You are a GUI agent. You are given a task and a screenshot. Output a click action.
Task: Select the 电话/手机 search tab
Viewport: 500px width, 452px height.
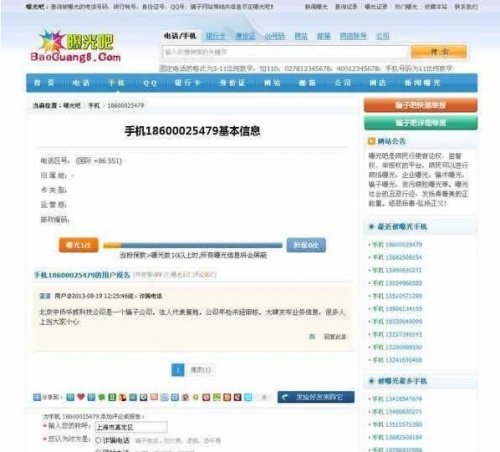tap(180, 36)
